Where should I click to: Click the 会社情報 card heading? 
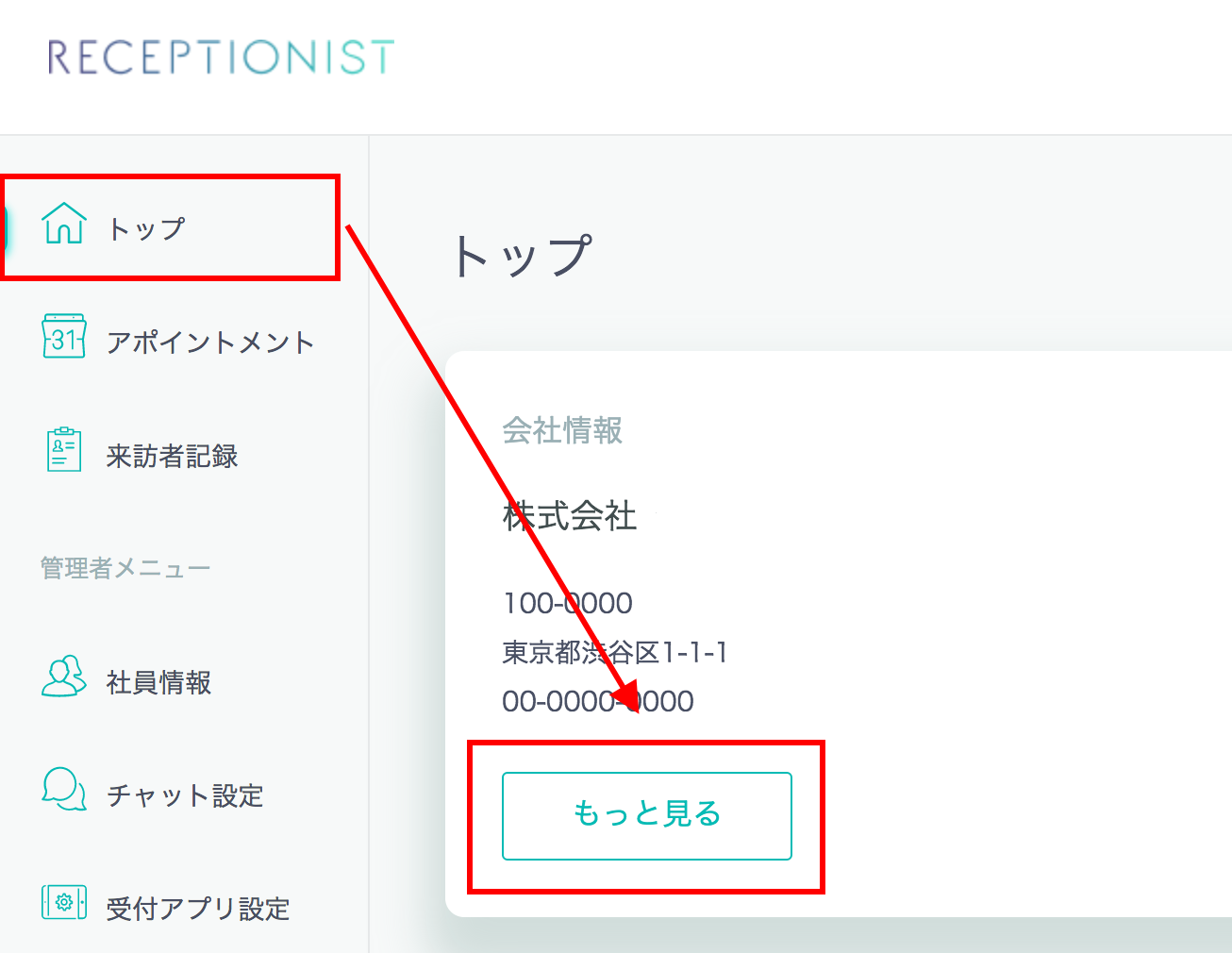click(562, 431)
